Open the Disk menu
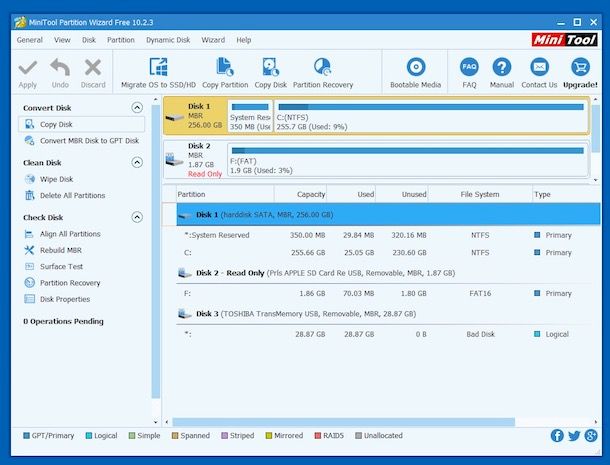Viewport: 610px width, 465px height. pos(89,40)
